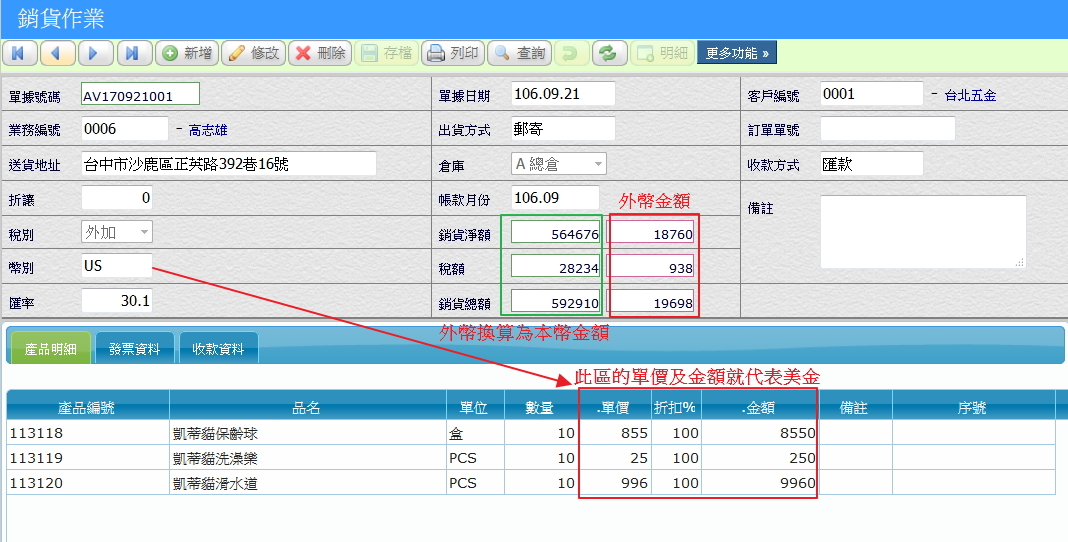This screenshot has height=542, width=1068.
Task: Select the 產品明細 tab
Action: [49, 349]
